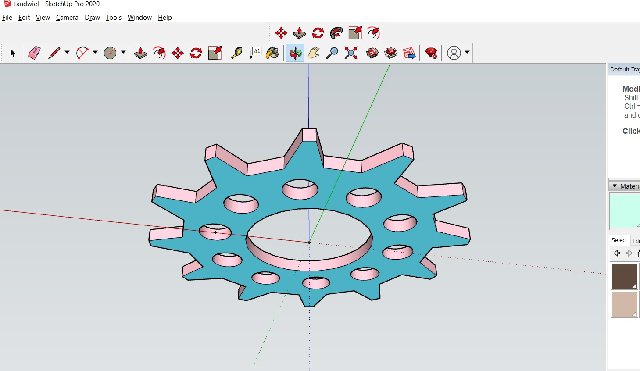Open the Help menu

click(x=165, y=18)
